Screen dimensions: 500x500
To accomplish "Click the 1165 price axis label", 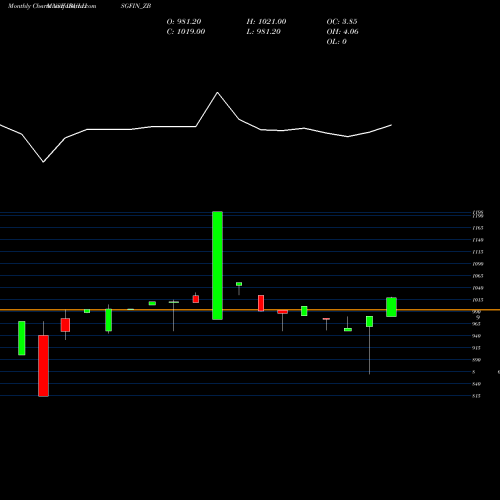I will 478,228.
